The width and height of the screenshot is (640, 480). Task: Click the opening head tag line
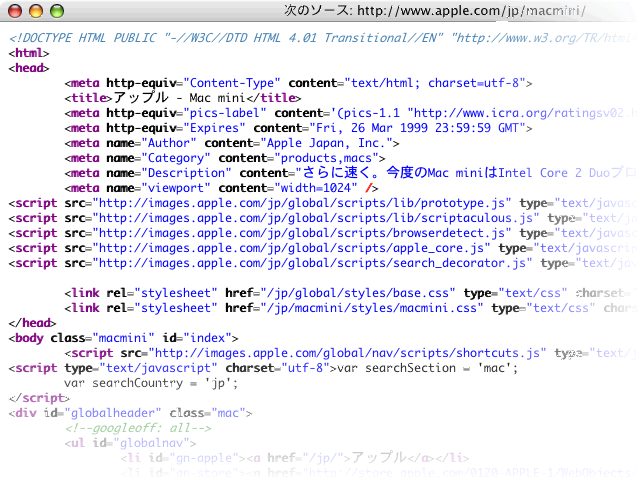tap(29, 68)
